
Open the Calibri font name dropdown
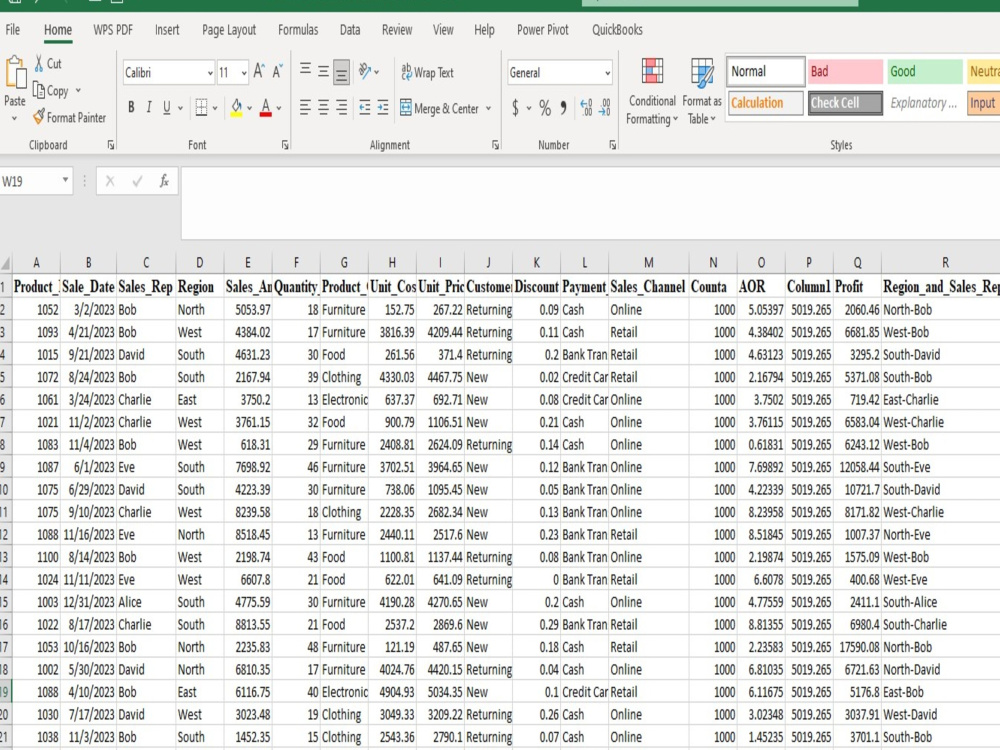coord(210,73)
